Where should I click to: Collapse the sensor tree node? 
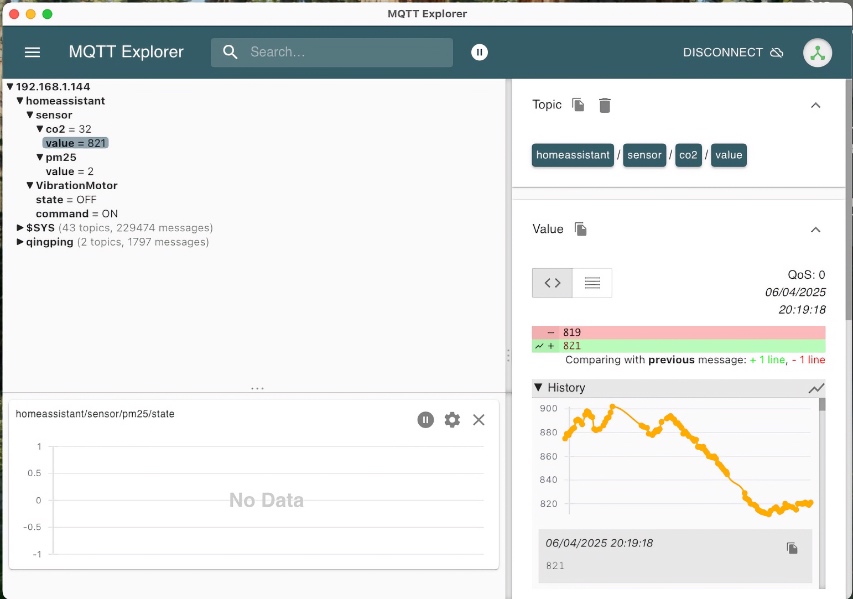(x=30, y=115)
